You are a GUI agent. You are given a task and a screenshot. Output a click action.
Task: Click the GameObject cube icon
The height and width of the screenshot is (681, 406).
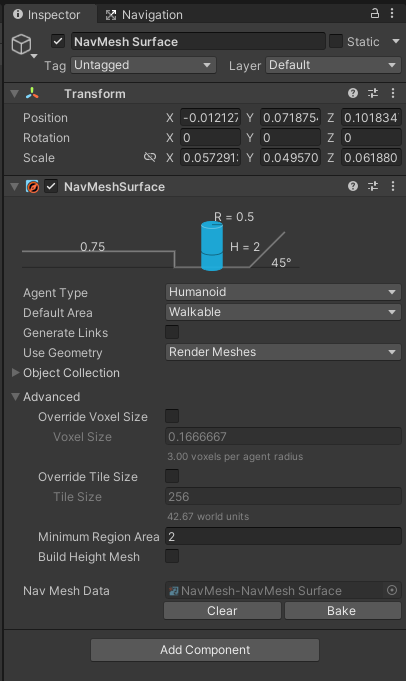tap(21, 44)
